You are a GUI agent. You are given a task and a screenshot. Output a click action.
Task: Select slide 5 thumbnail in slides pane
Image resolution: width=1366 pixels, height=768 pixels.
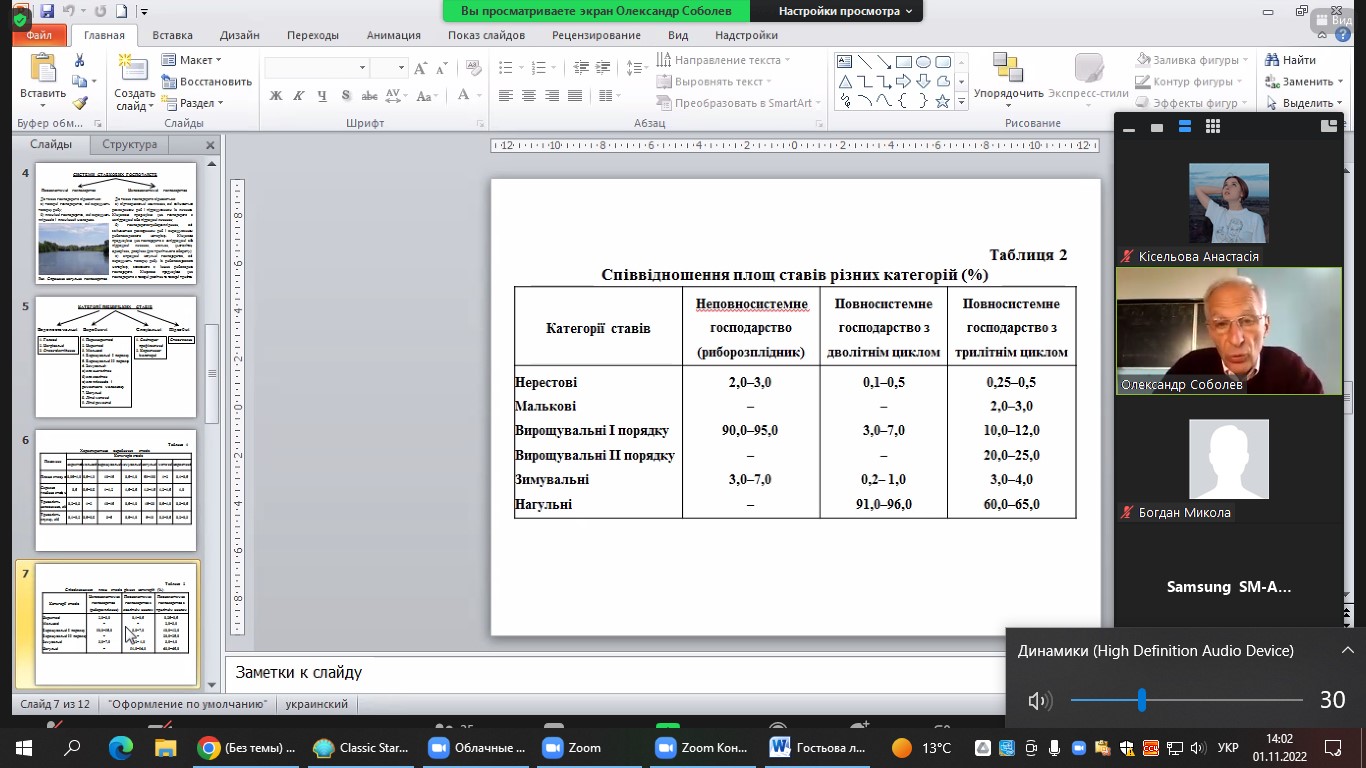pos(116,357)
